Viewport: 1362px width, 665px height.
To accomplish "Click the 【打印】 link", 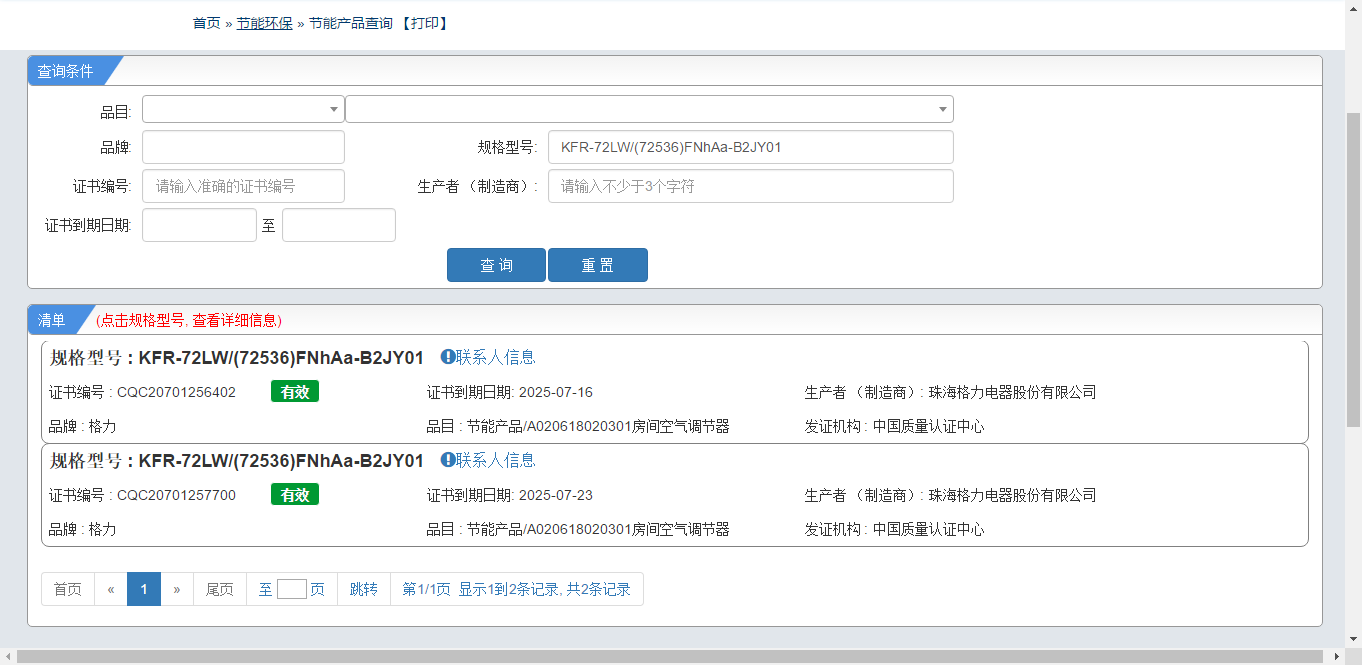I will pos(424,23).
